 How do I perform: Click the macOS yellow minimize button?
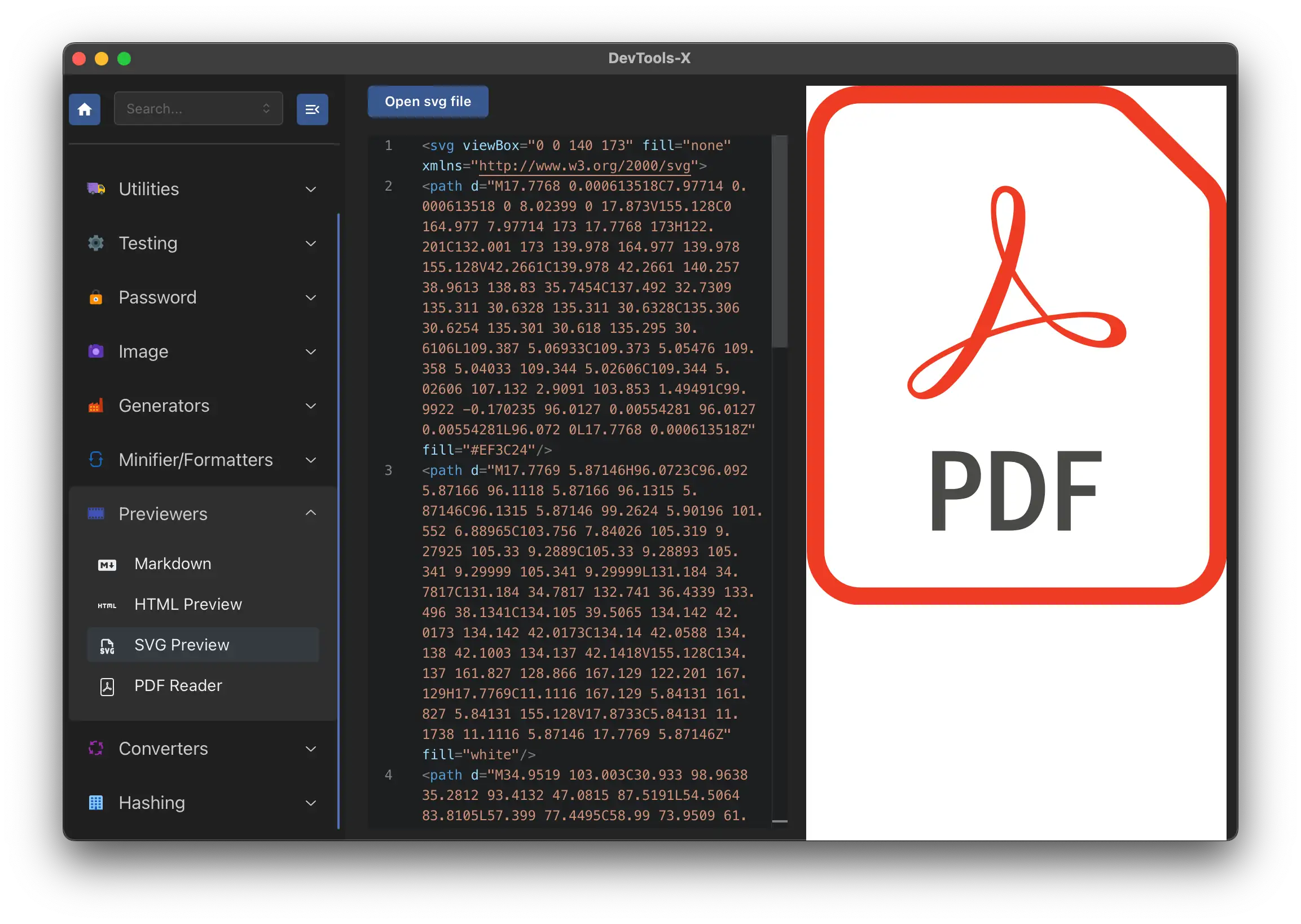pyautogui.click(x=102, y=59)
